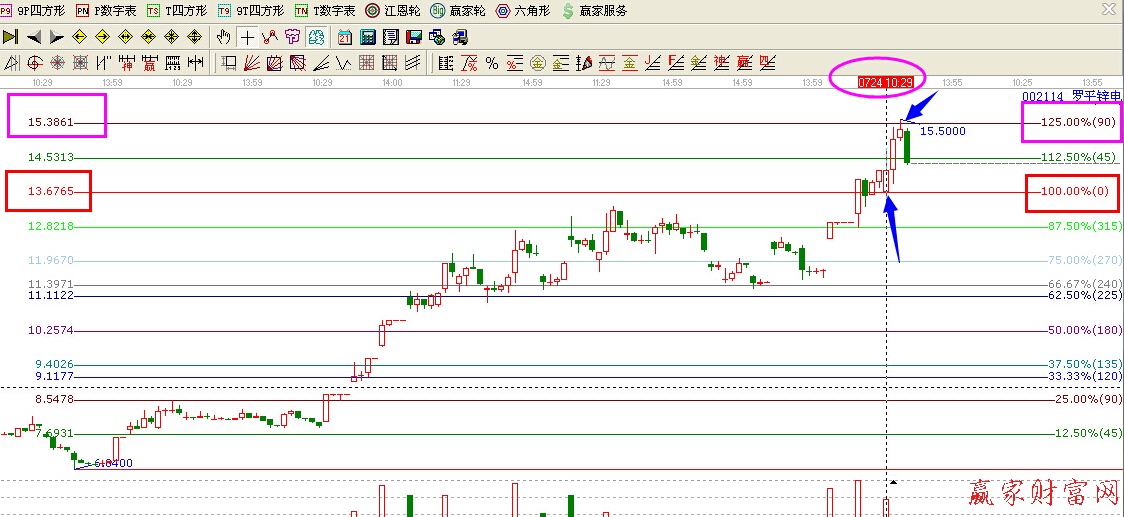The width and height of the screenshot is (1124, 517).
Task: Select the red Gann fan lines tool
Action: 252,63
